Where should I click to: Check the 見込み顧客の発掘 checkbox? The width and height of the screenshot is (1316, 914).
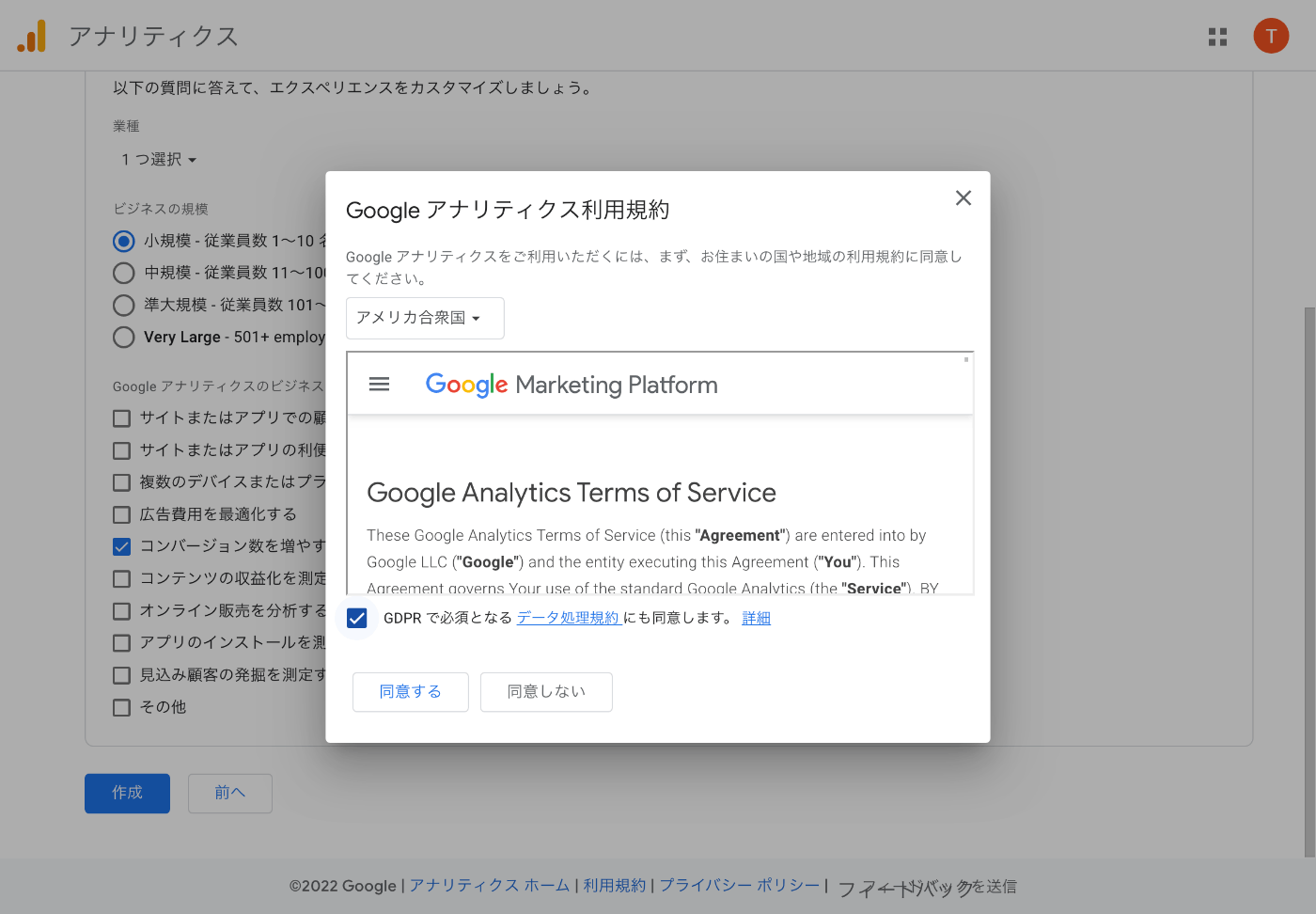pyautogui.click(x=121, y=675)
